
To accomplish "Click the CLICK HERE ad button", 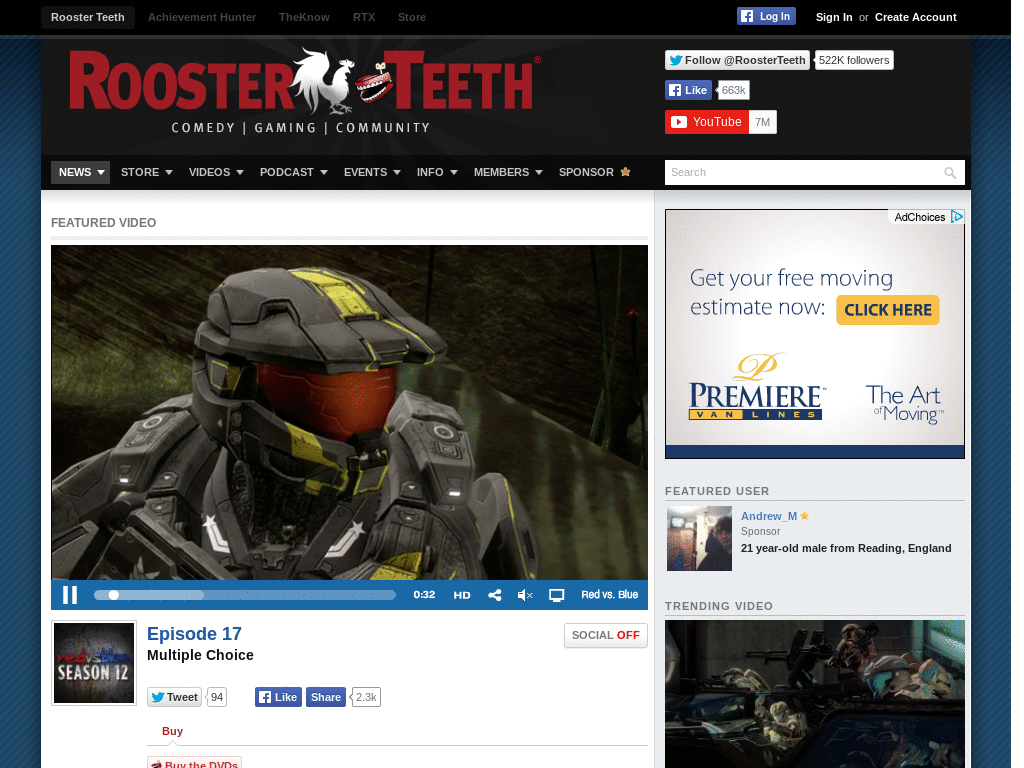I will (x=888, y=310).
